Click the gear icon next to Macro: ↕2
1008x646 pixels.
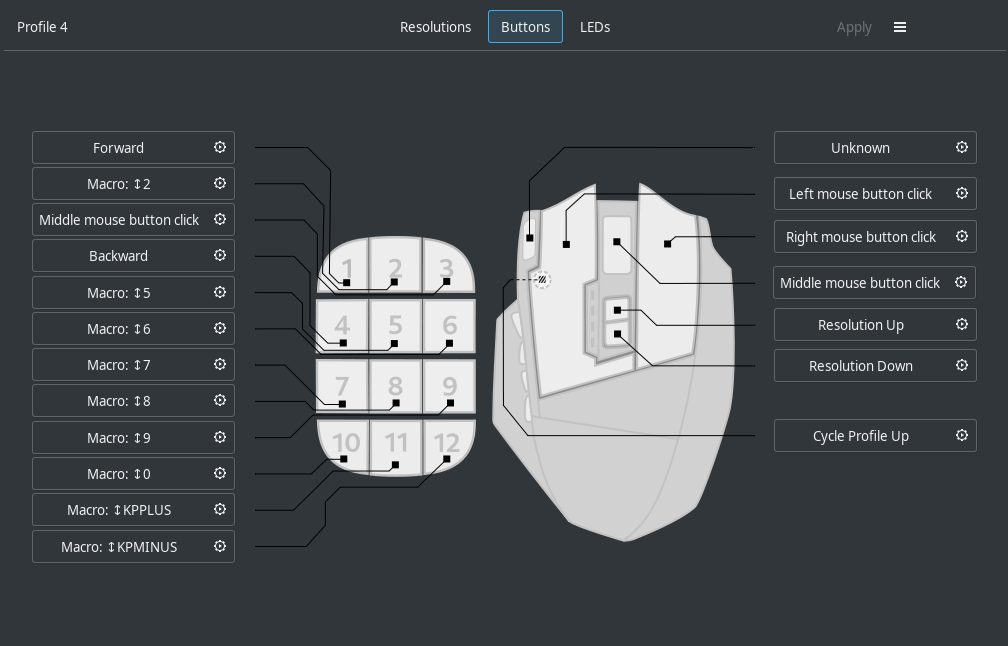[x=220, y=183]
